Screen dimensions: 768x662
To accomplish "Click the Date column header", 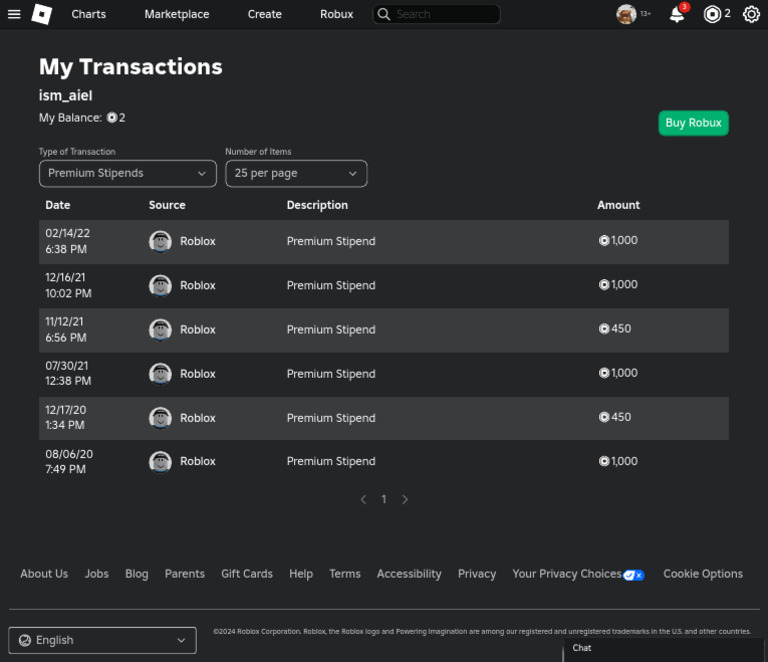I will tap(58, 205).
